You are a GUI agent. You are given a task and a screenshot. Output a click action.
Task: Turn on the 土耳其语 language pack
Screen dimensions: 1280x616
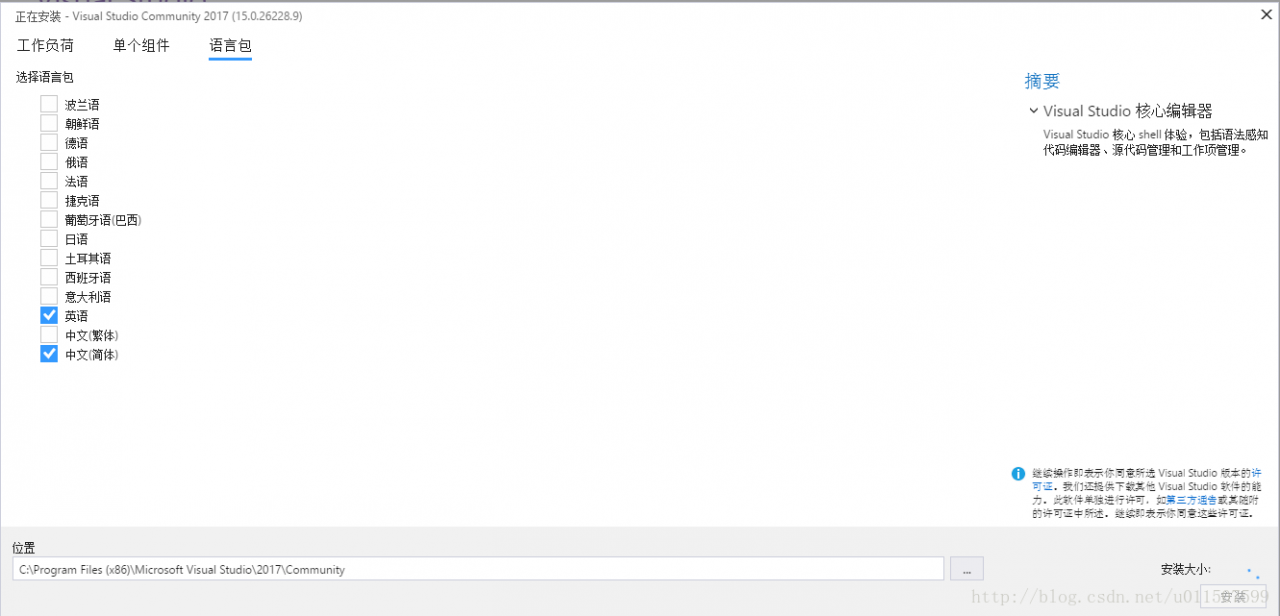(49, 258)
